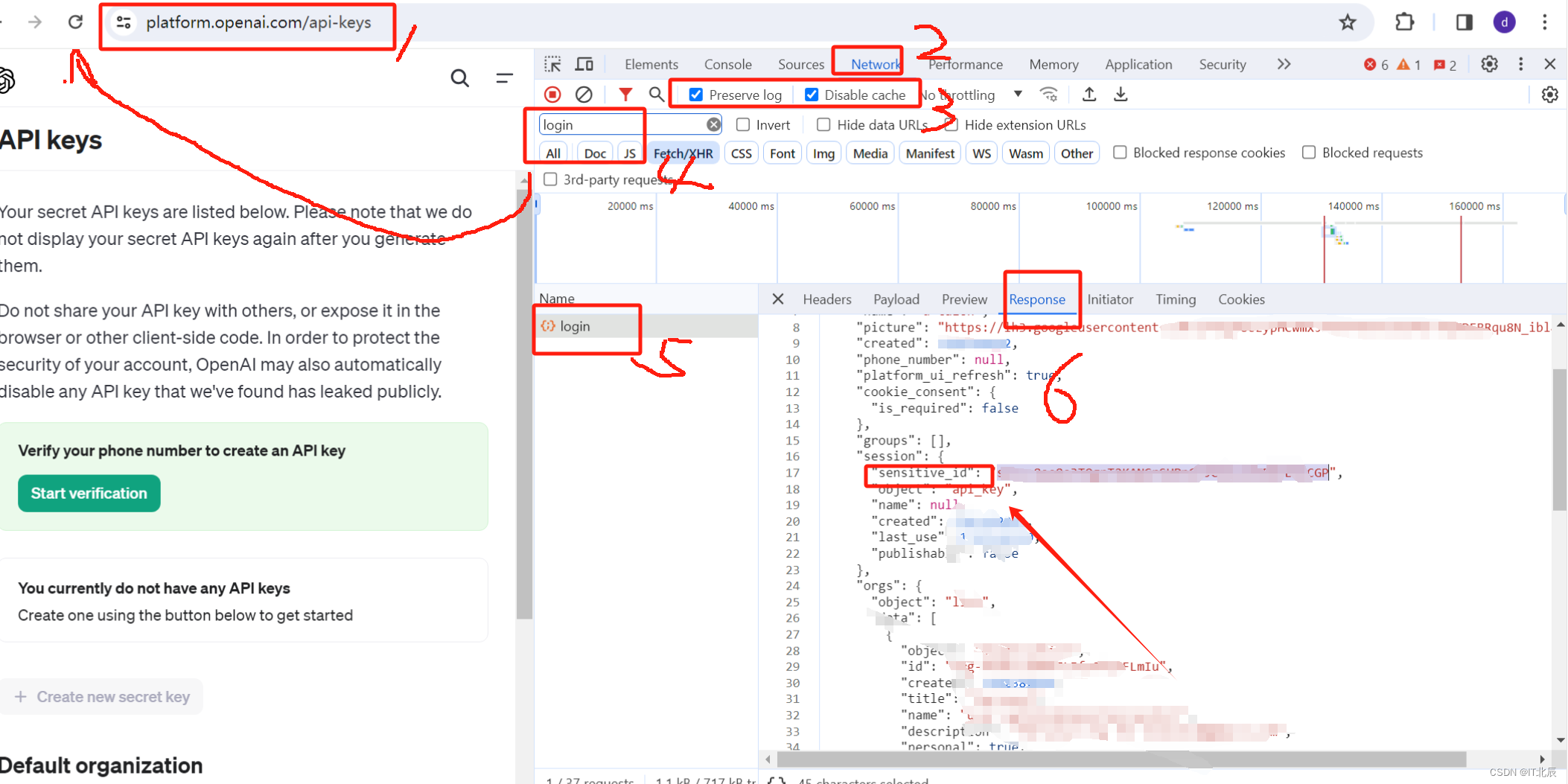The height and width of the screenshot is (784, 1568).
Task: Open site information icon in address bar
Action: point(124,22)
